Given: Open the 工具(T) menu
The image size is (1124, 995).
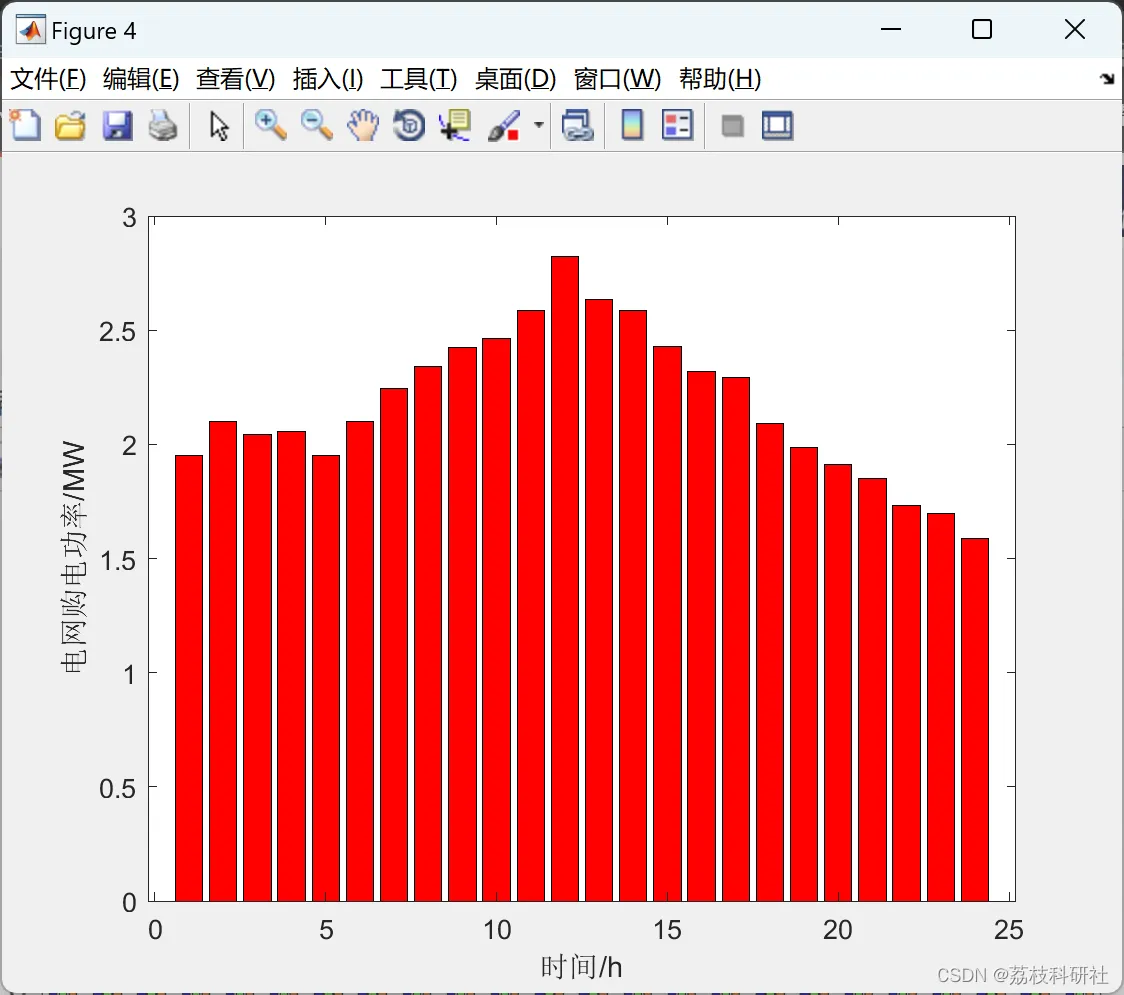Looking at the screenshot, I should click(x=419, y=79).
